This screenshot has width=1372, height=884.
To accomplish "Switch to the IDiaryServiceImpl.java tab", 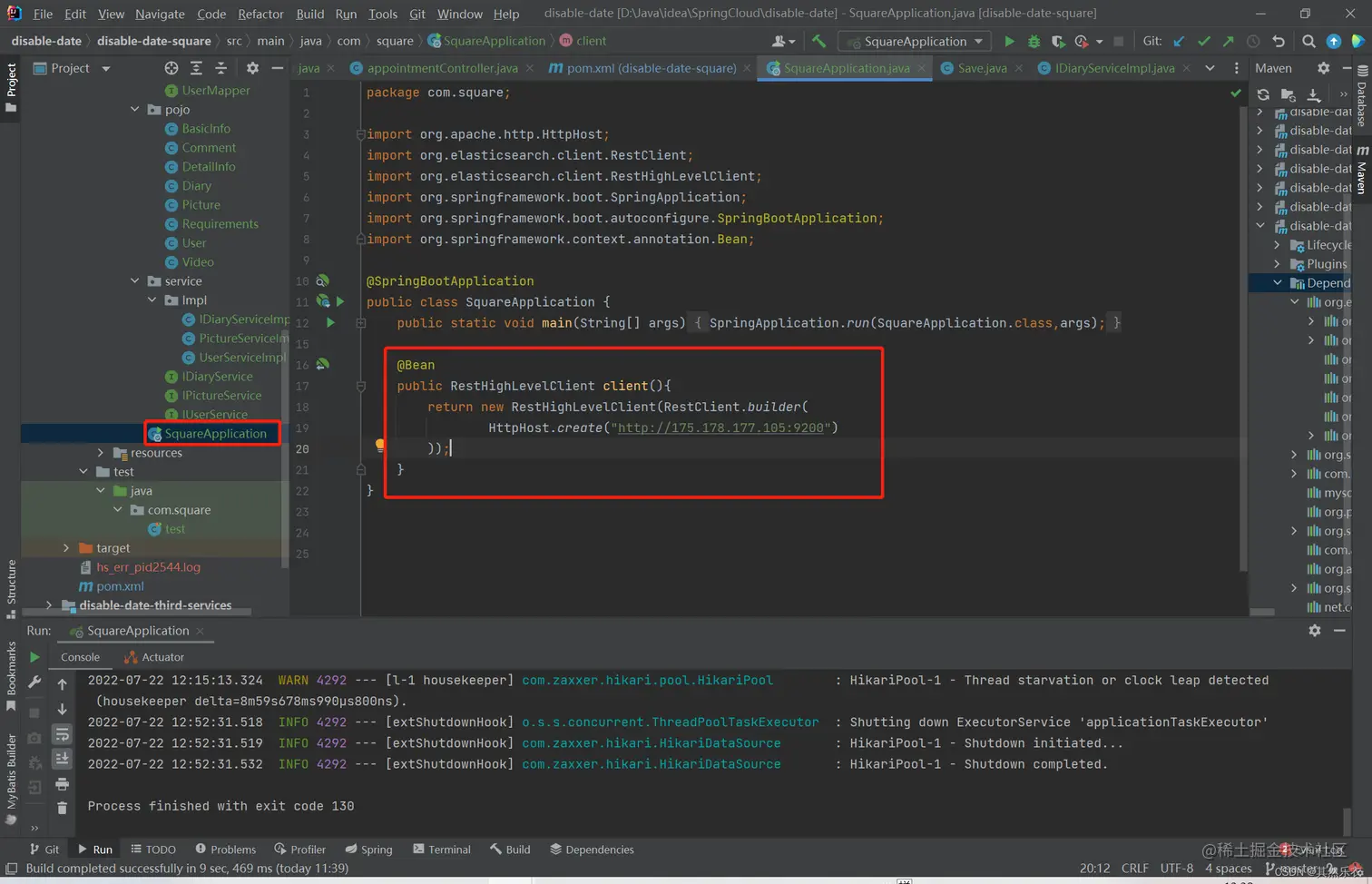I will [1114, 68].
